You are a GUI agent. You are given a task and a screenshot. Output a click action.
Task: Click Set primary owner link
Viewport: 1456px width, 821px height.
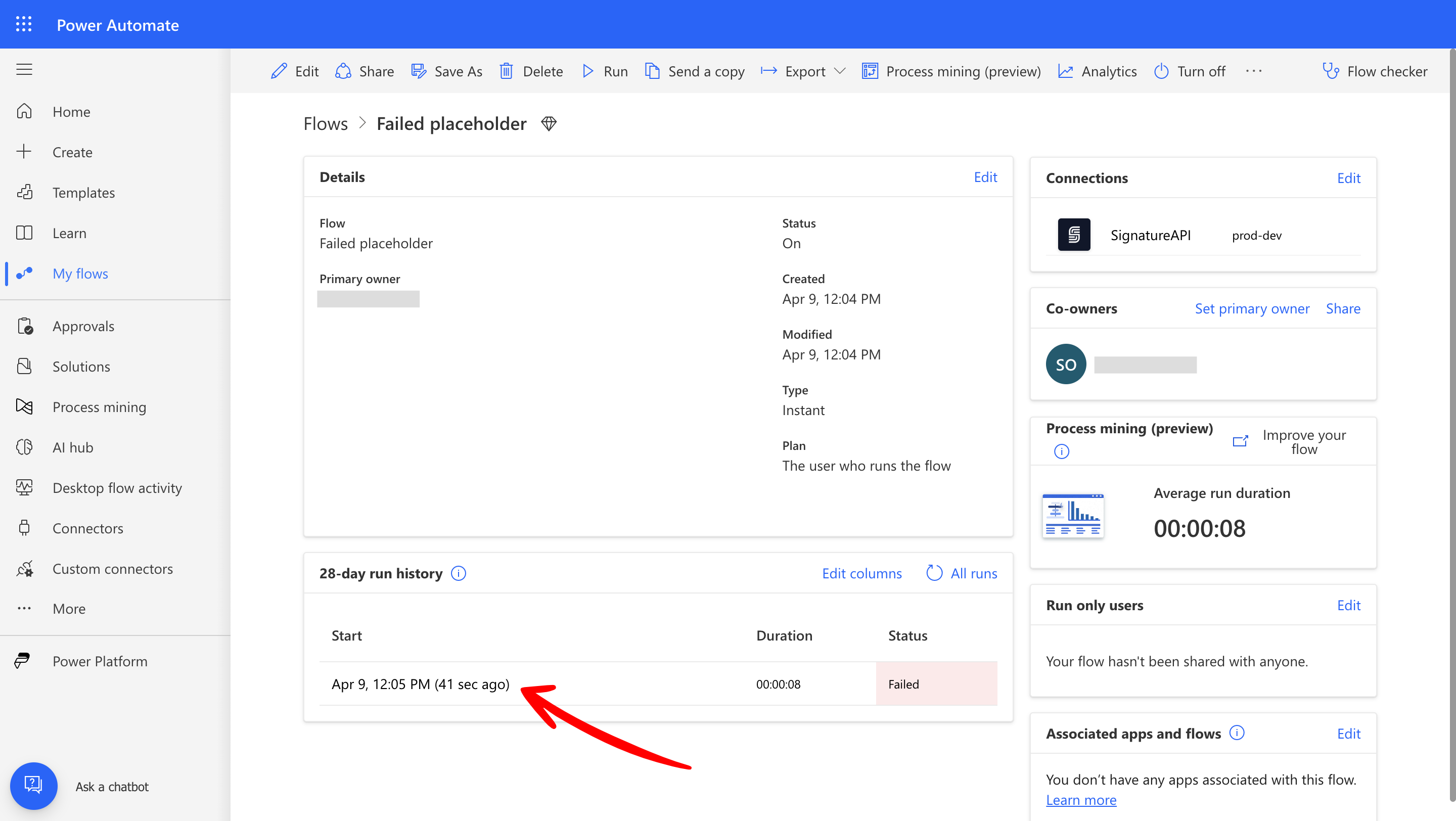[1251, 308]
